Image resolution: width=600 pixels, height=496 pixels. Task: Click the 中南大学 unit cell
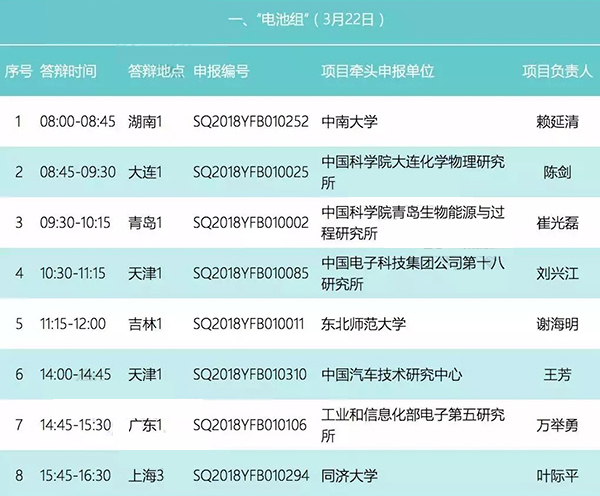349,122
